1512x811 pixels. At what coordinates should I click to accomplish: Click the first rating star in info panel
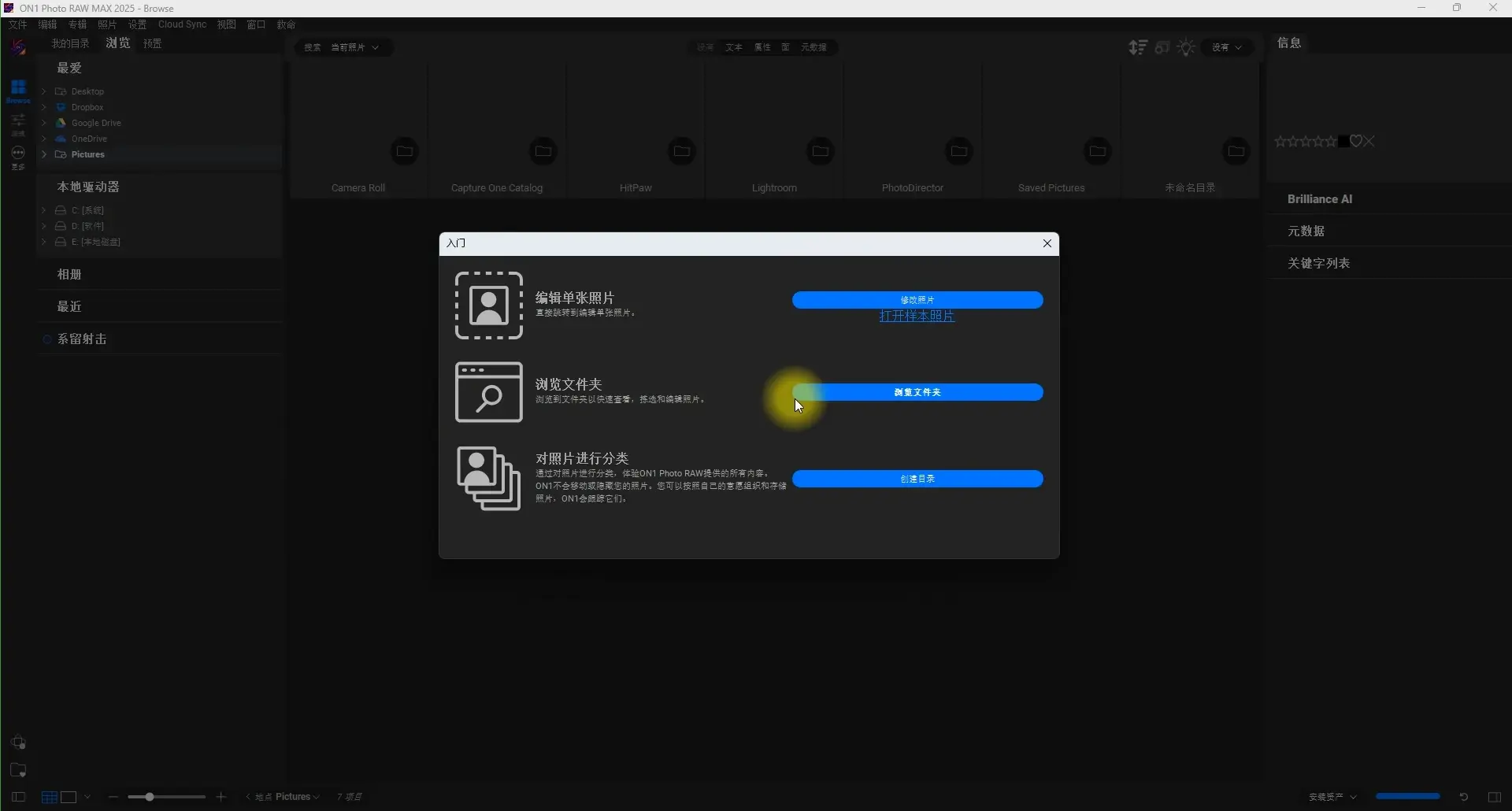click(x=1280, y=141)
